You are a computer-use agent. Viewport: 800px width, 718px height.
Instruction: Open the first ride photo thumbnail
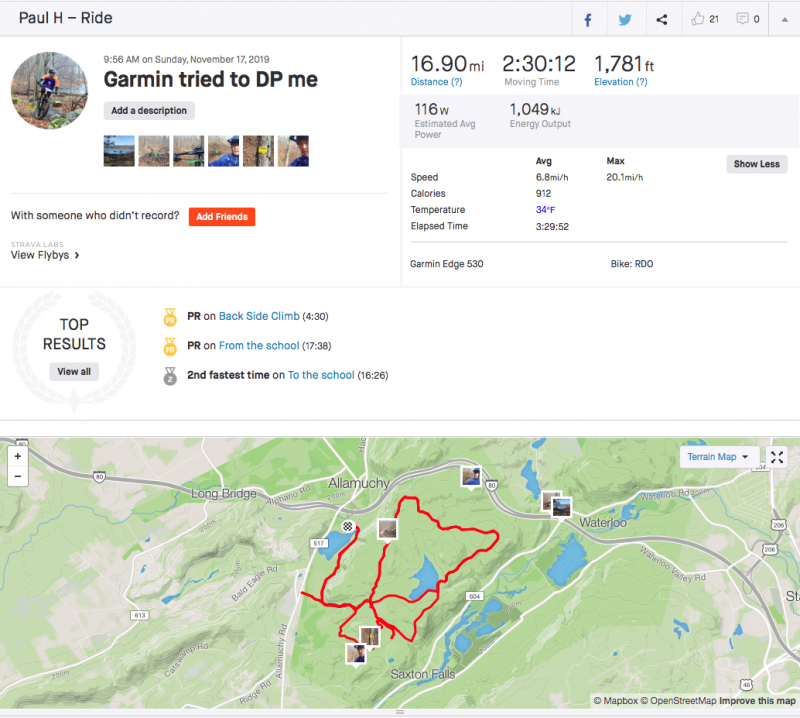click(x=119, y=151)
